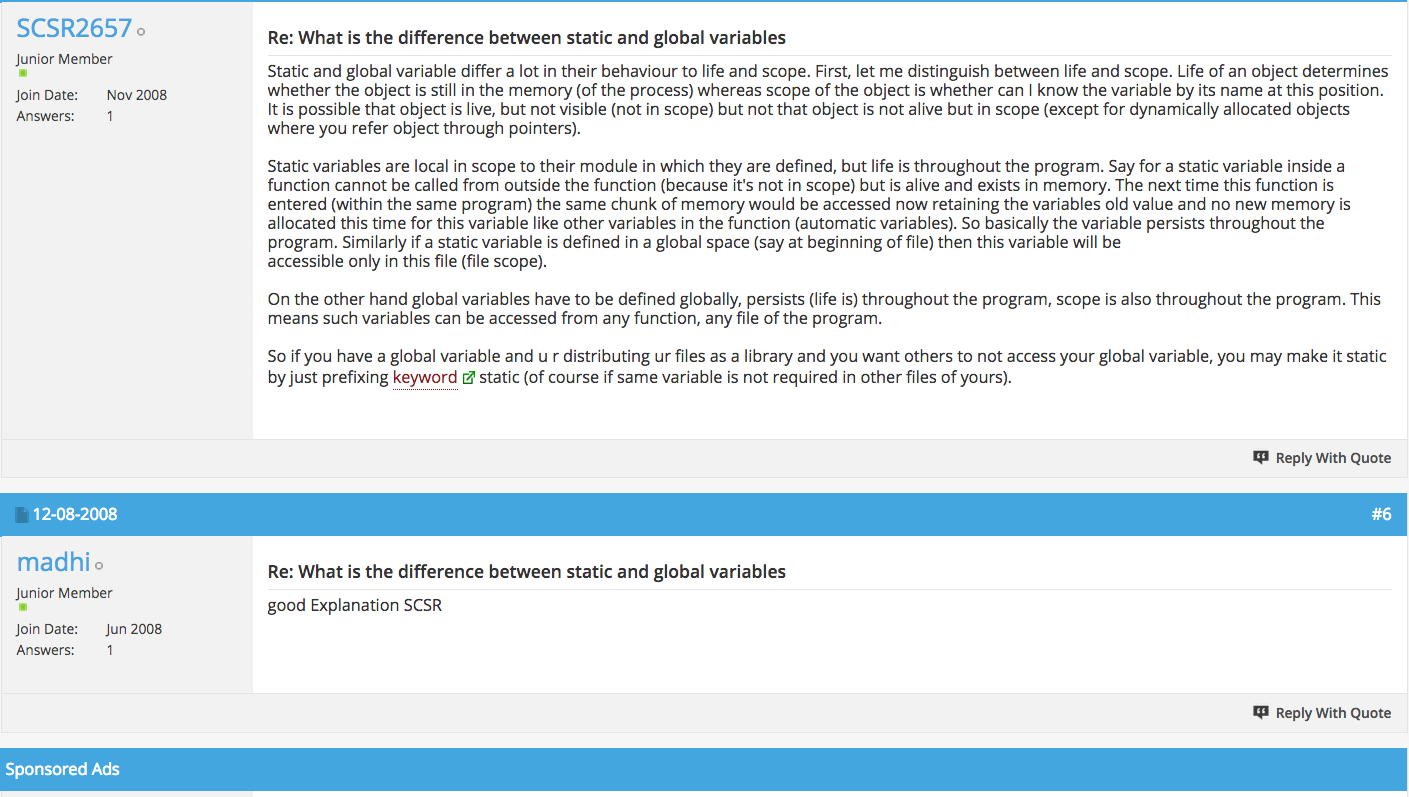Open the answers count for SCSR2657

tap(110, 116)
